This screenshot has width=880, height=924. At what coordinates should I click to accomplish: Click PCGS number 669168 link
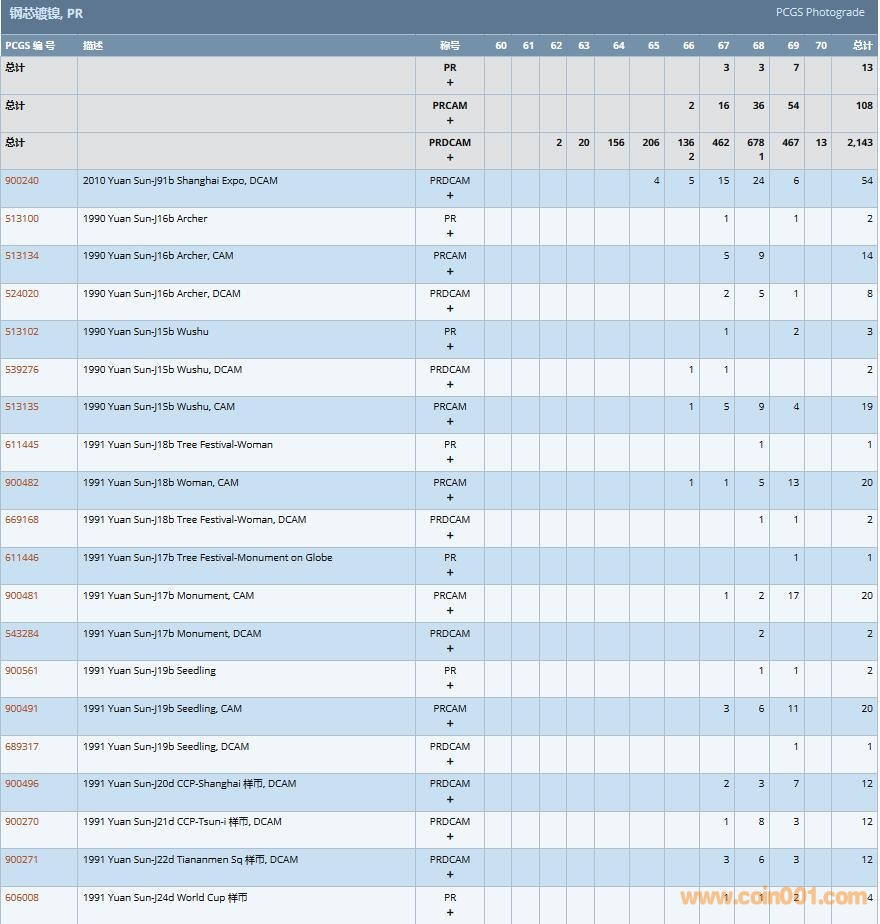[x=22, y=520]
